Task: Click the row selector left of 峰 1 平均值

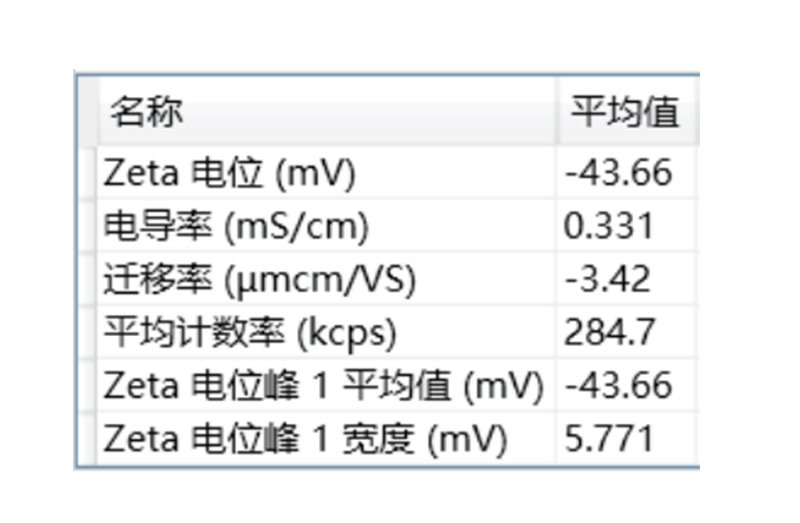Action: tap(87, 385)
